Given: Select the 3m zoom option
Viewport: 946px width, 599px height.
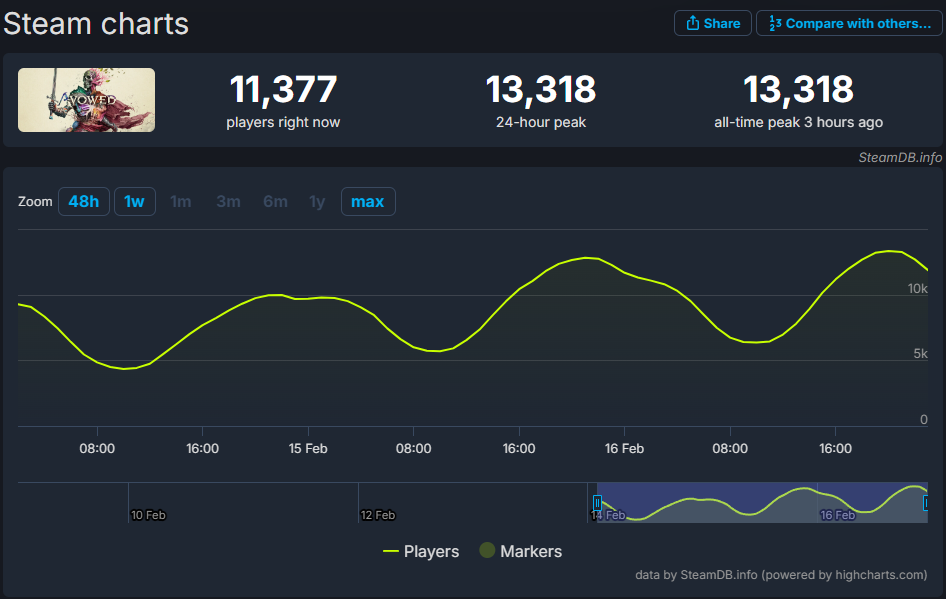Looking at the screenshot, I should coord(228,201).
